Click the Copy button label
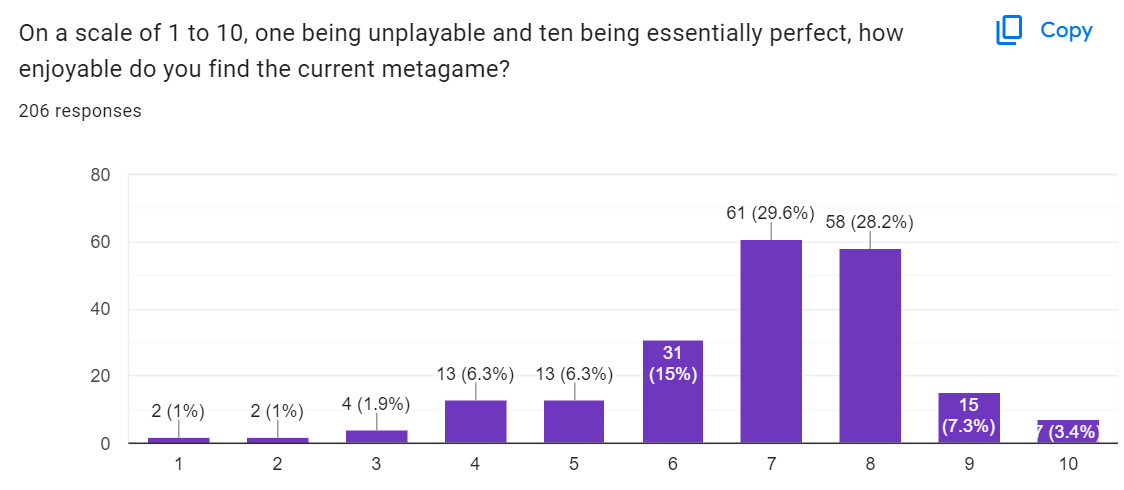 pyautogui.click(x=1066, y=30)
